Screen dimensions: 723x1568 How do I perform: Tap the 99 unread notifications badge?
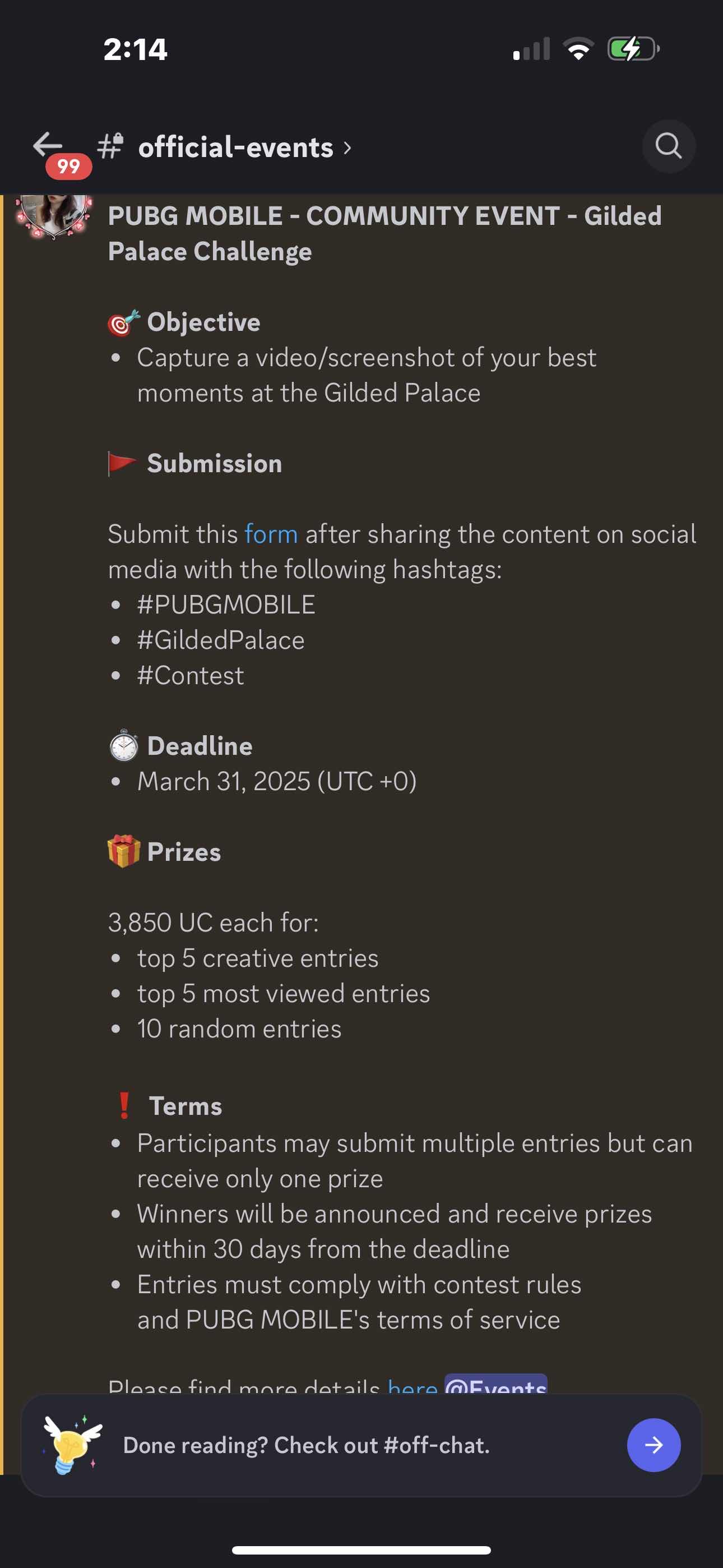(69, 166)
